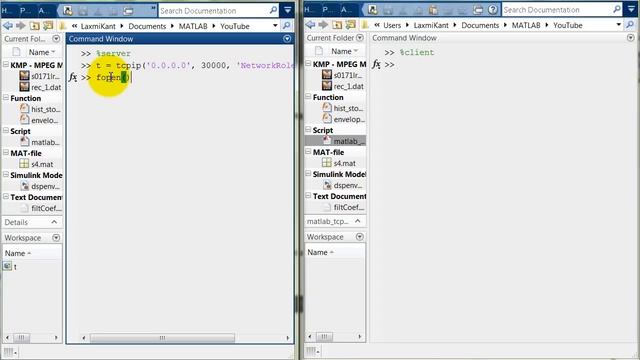Open right Workspace panel actions menu

coord(360,237)
